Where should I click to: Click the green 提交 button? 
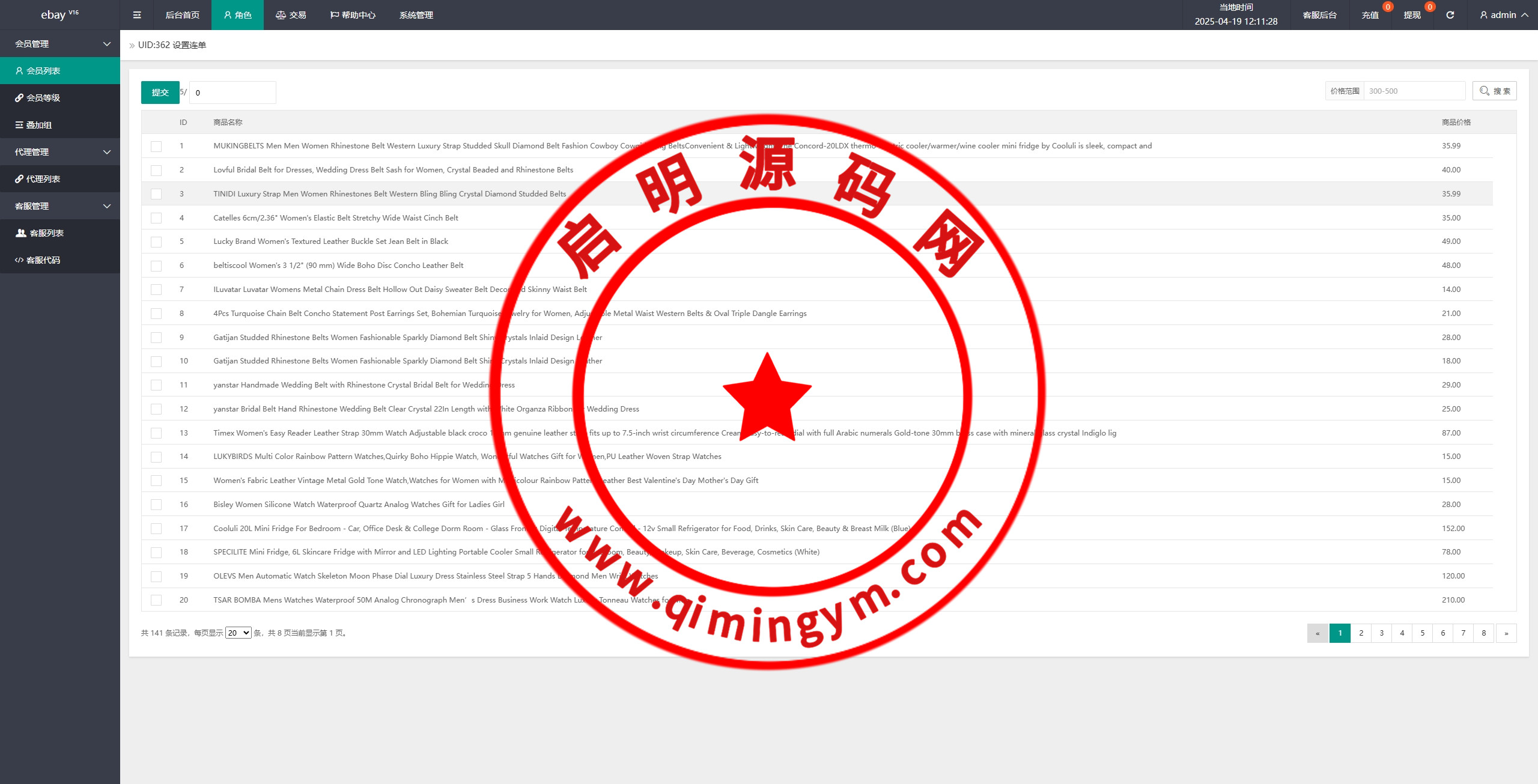[160, 93]
